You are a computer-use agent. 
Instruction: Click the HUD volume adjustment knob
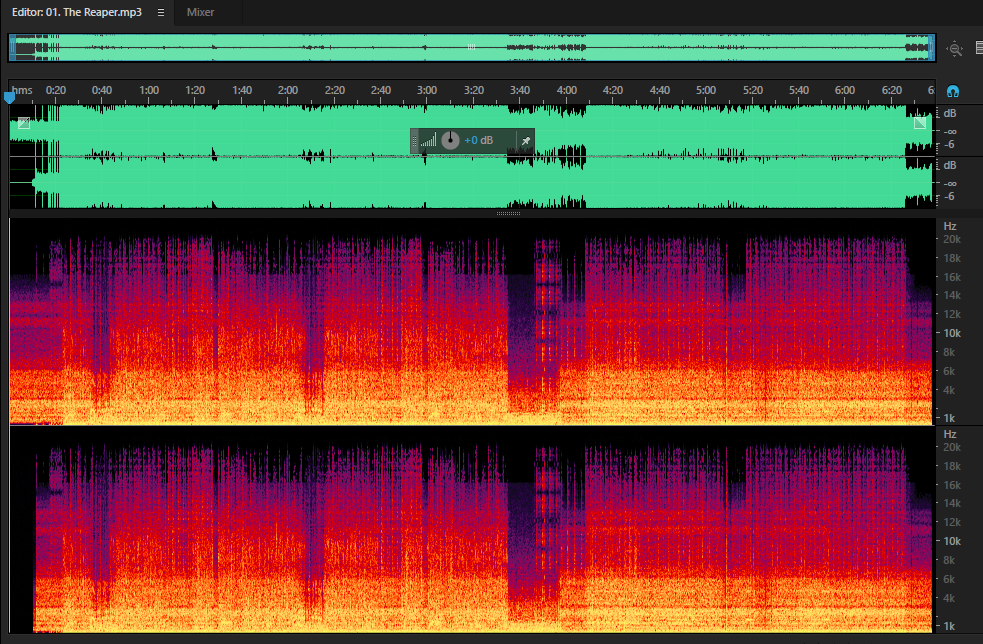(450, 140)
